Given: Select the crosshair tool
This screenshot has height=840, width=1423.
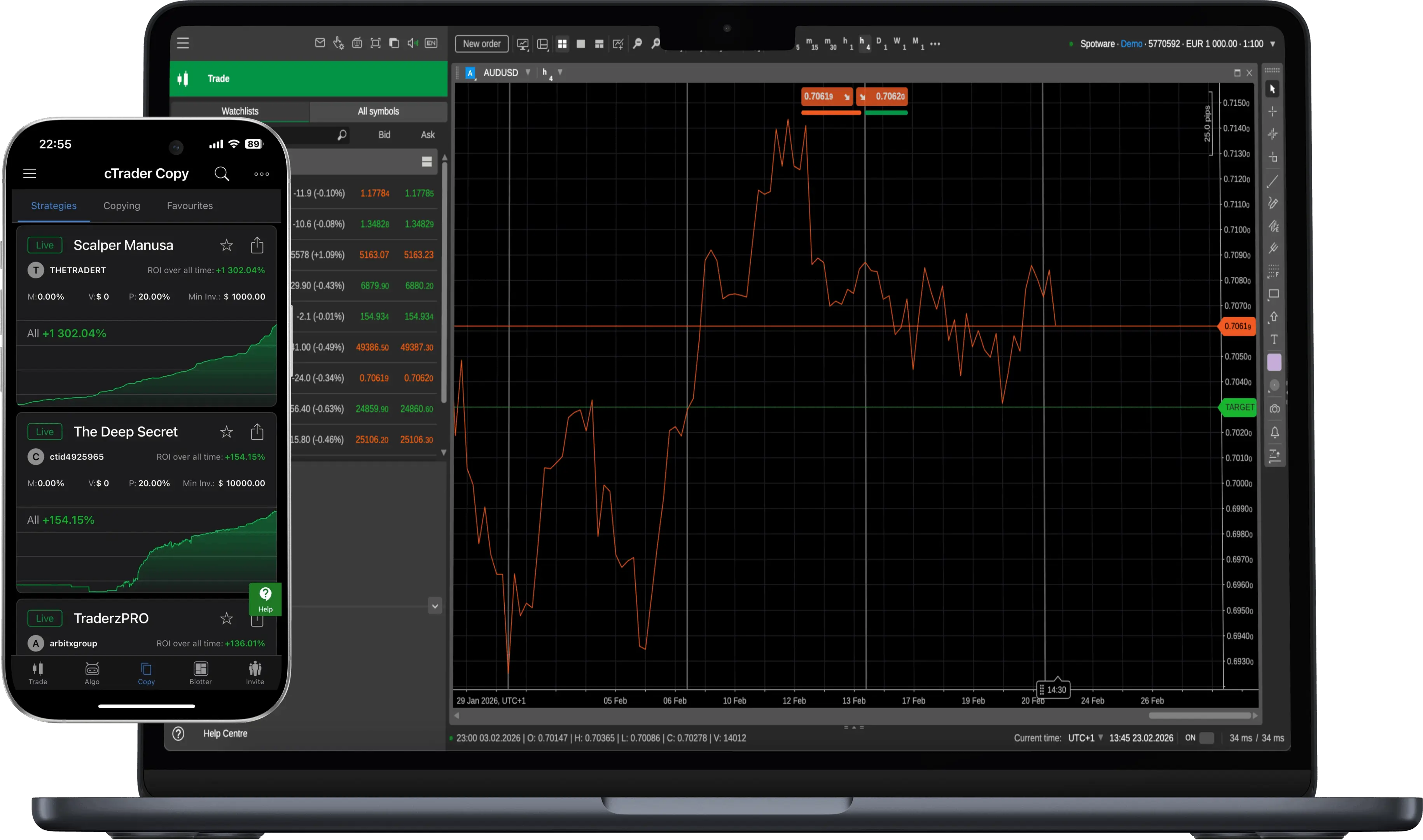Looking at the screenshot, I should click(1273, 112).
